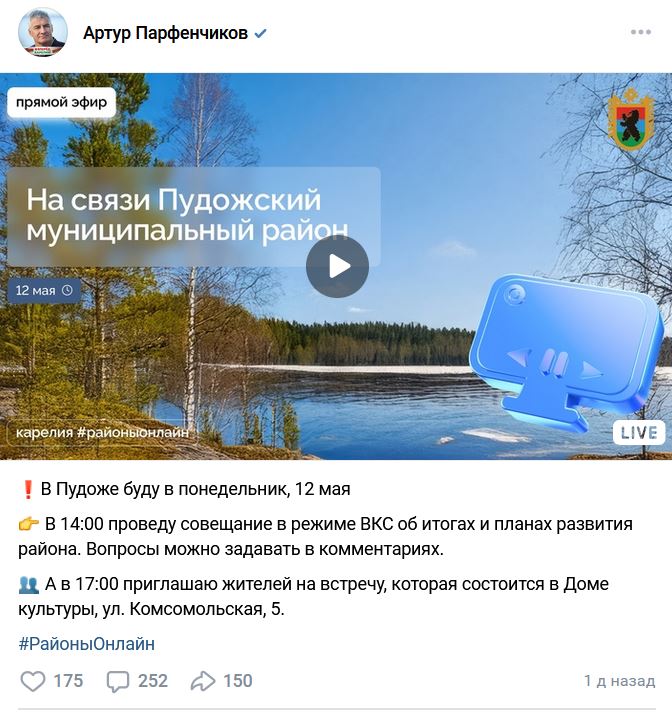Screen dimensions: 672x712
Task: Click the 'прямой эфир' label
Action: click(x=61, y=102)
